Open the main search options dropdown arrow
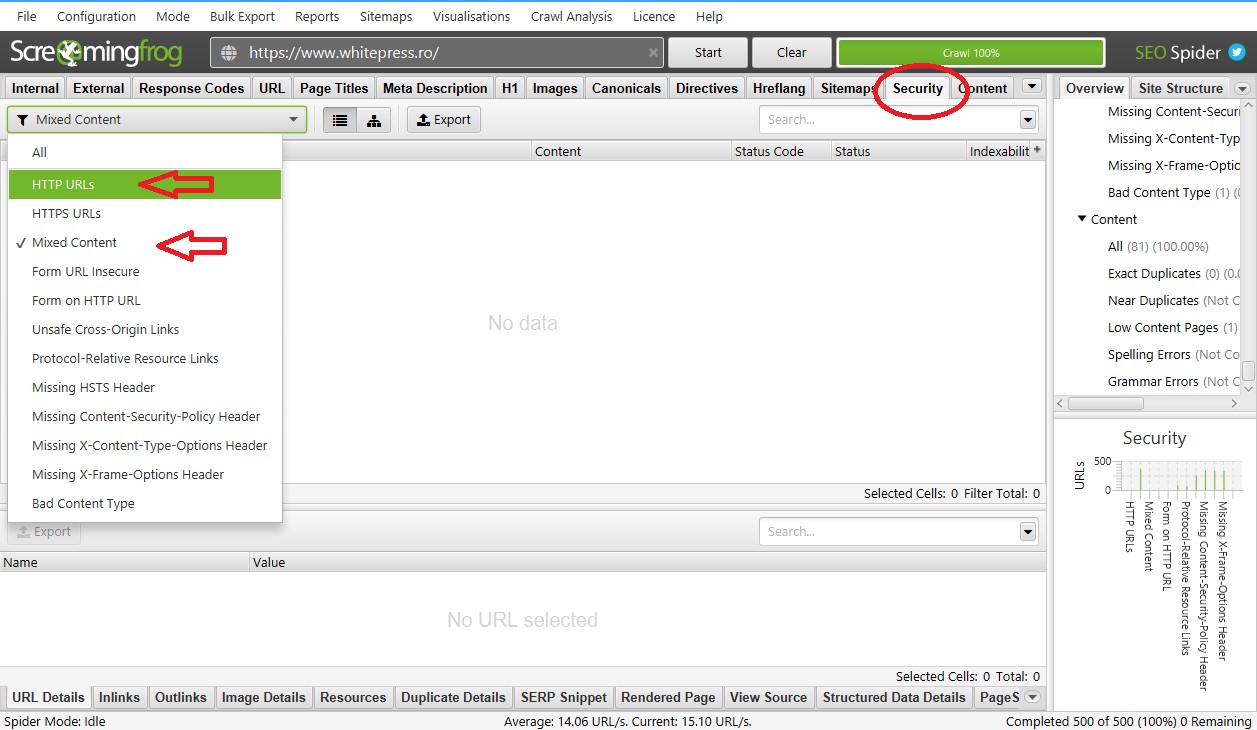1257x730 pixels. [1028, 120]
